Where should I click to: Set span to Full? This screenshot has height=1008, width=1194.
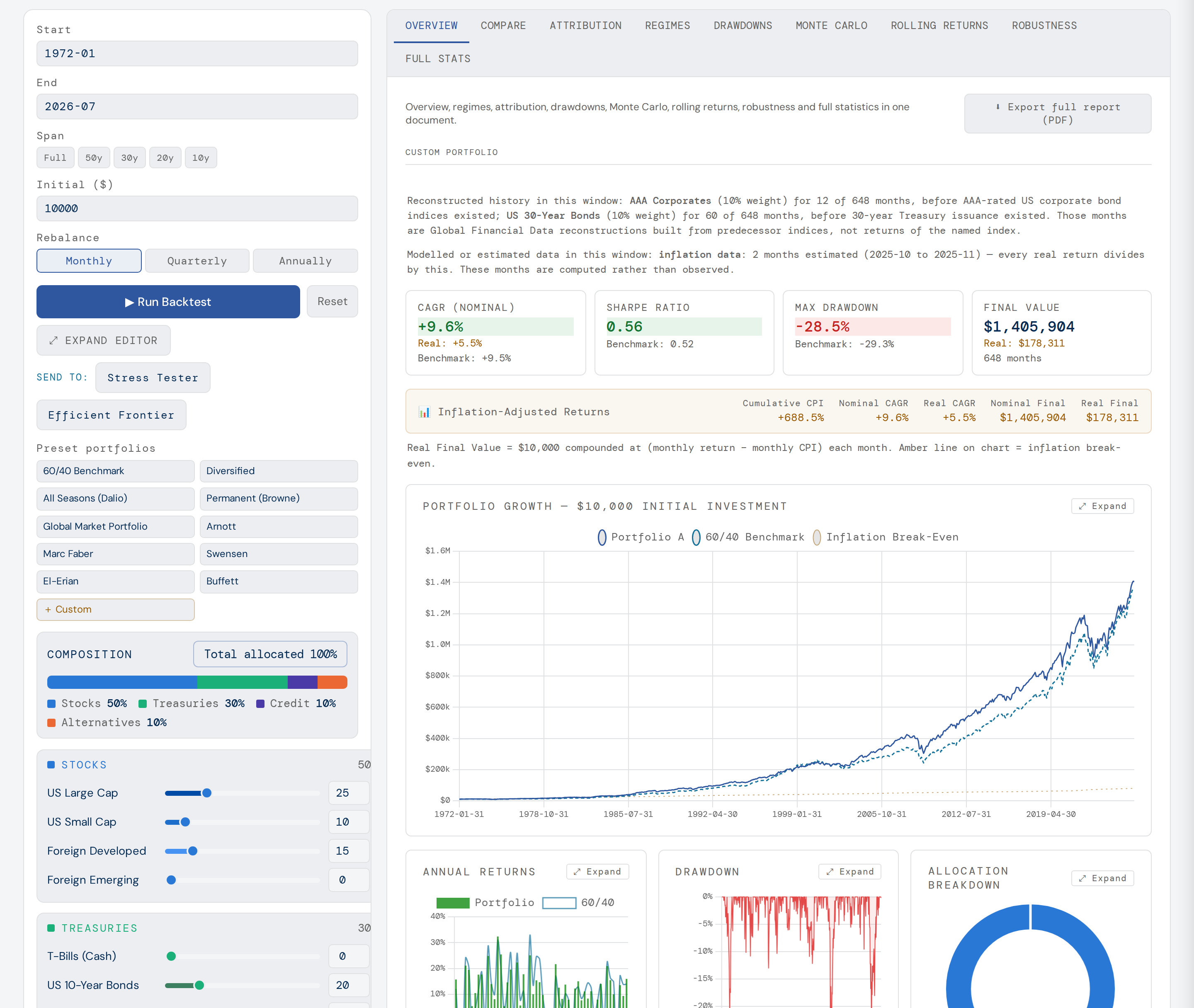[56, 158]
